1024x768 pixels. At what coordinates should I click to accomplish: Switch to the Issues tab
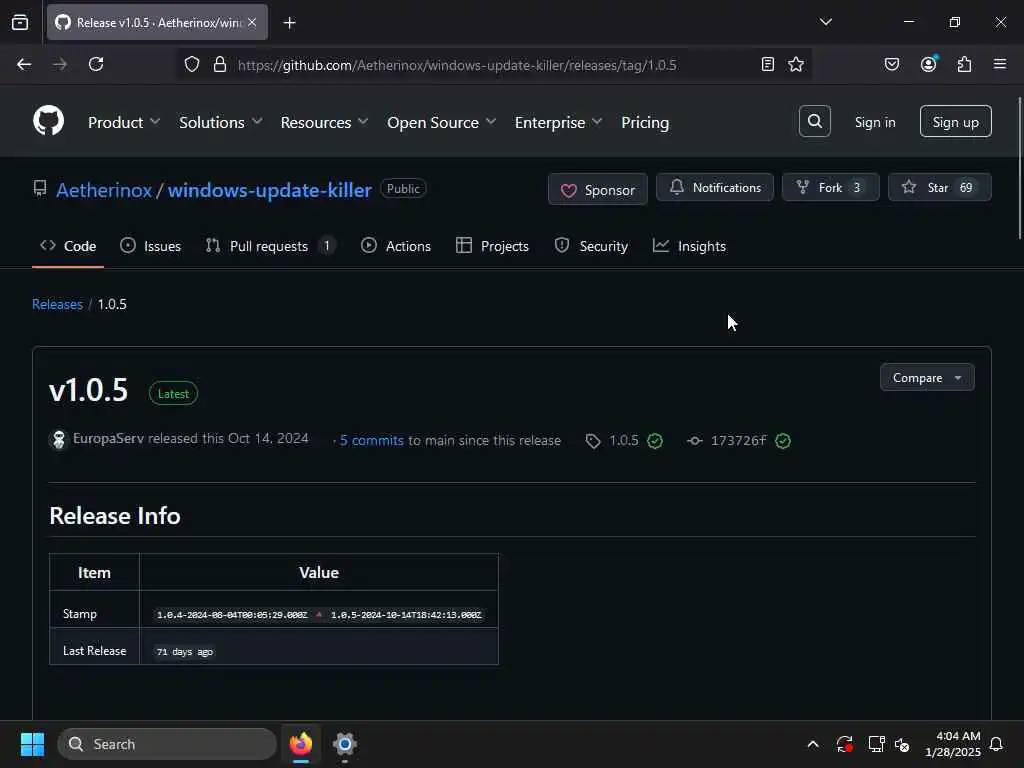[x=151, y=246]
